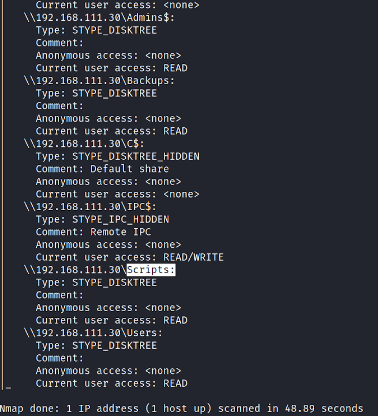Click the Comment: Remote IPC line

pyautogui.click(x=93, y=232)
